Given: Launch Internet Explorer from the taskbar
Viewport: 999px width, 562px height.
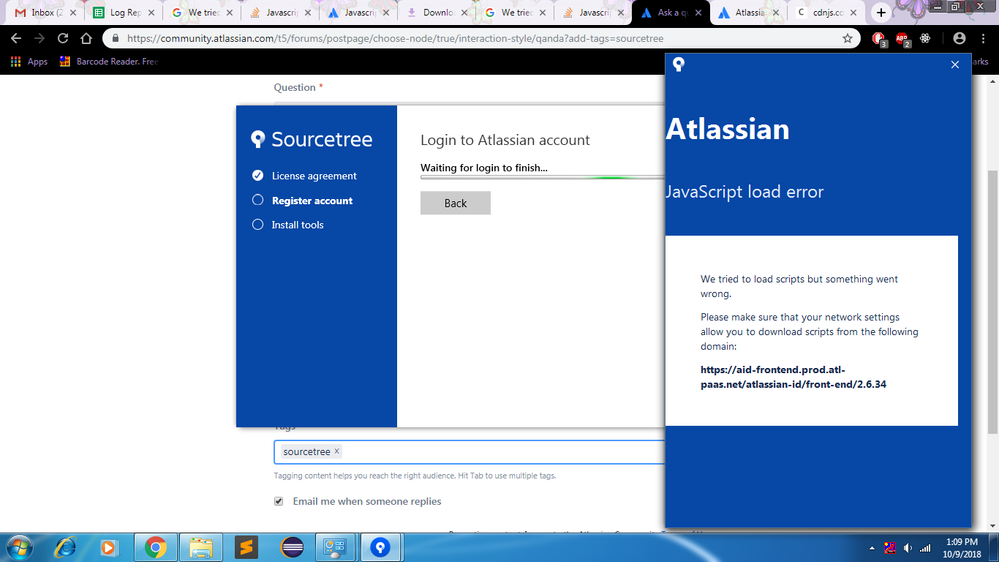Looking at the screenshot, I should [65, 547].
